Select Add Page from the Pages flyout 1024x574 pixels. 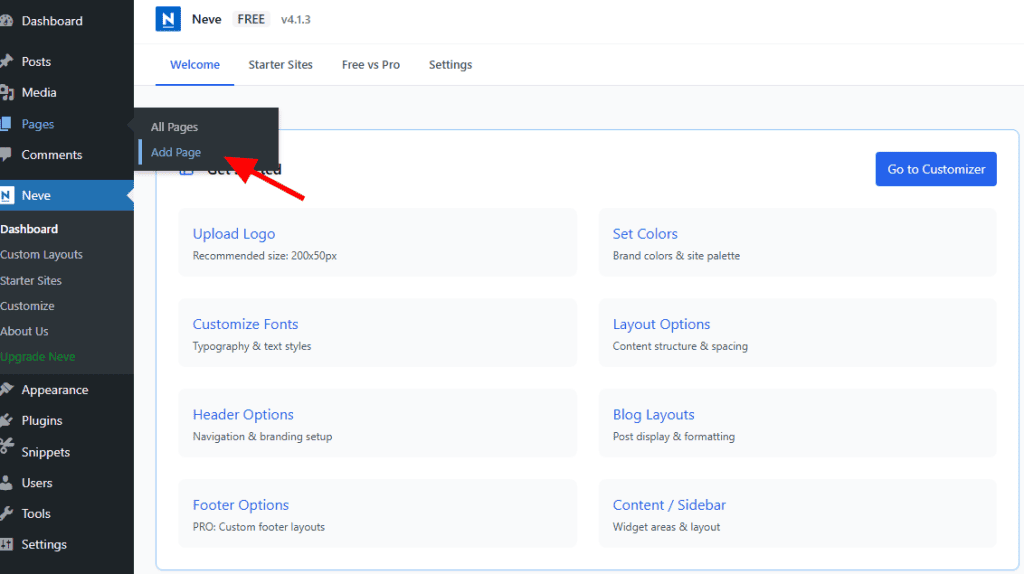[176, 153]
